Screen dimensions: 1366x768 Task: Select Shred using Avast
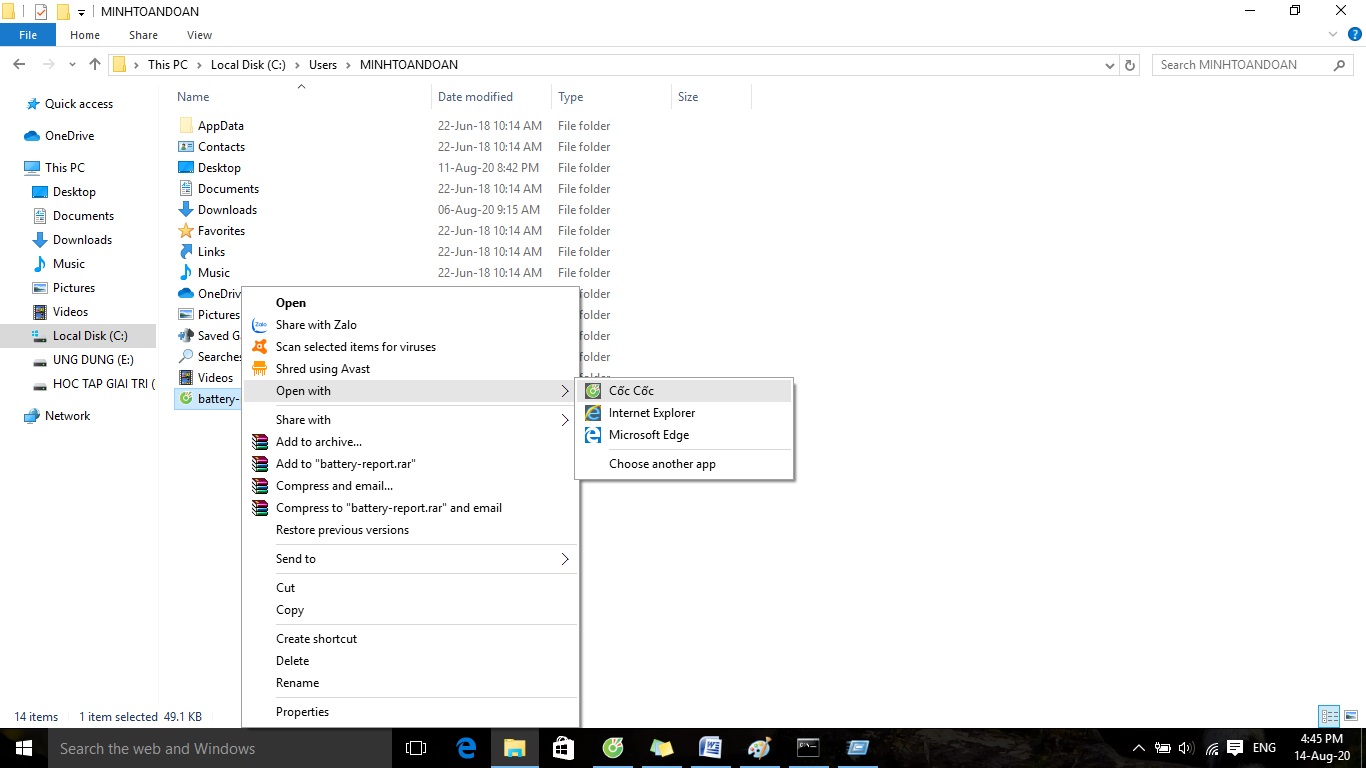pos(322,369)
